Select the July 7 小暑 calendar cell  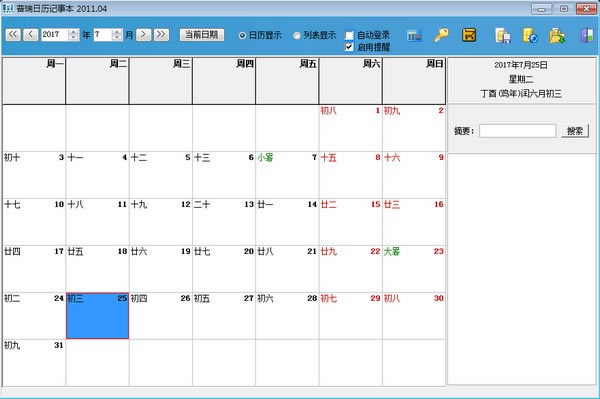coord(287,175)
